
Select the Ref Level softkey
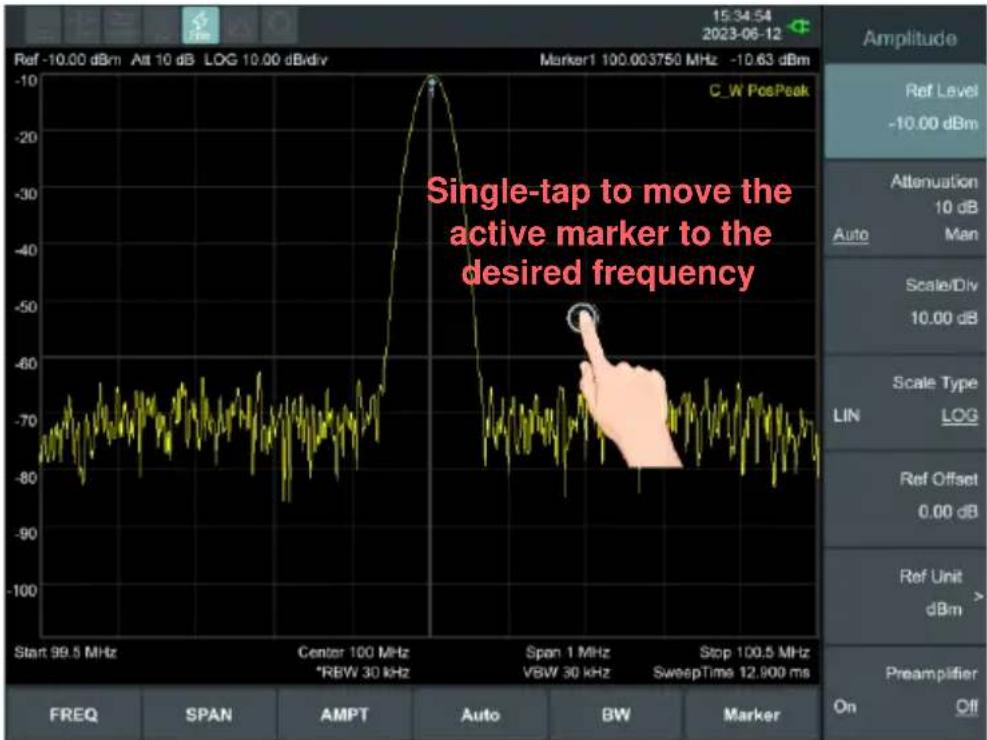point(905,111)
